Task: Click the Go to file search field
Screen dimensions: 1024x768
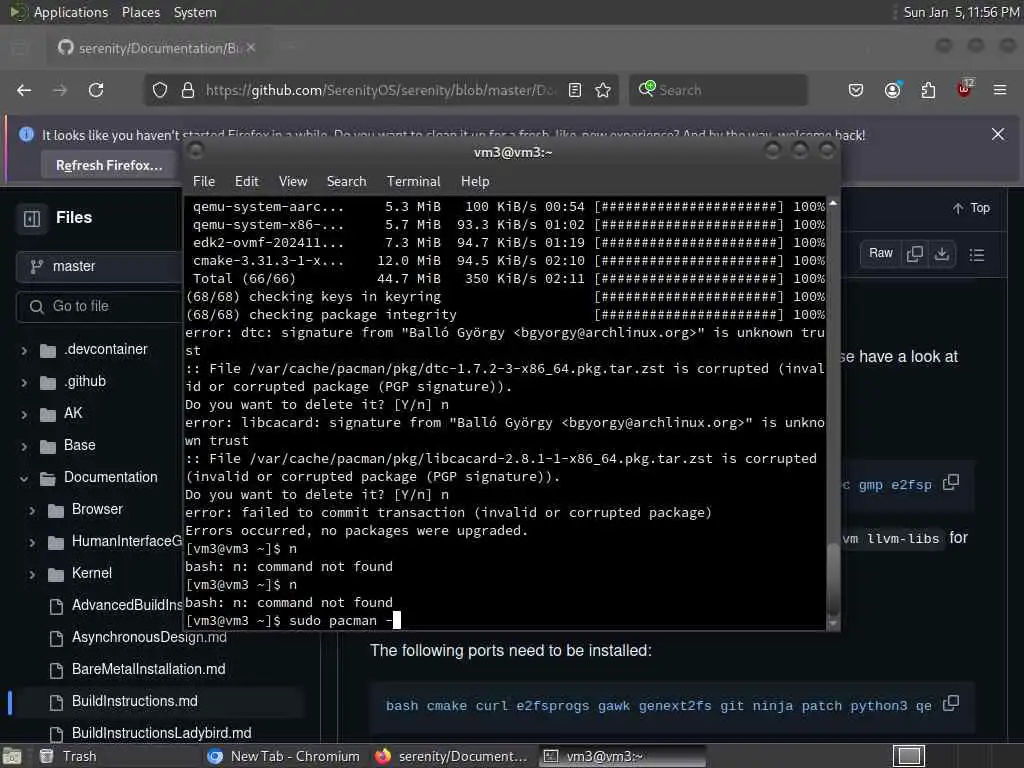Action: [x=99, y=306]
